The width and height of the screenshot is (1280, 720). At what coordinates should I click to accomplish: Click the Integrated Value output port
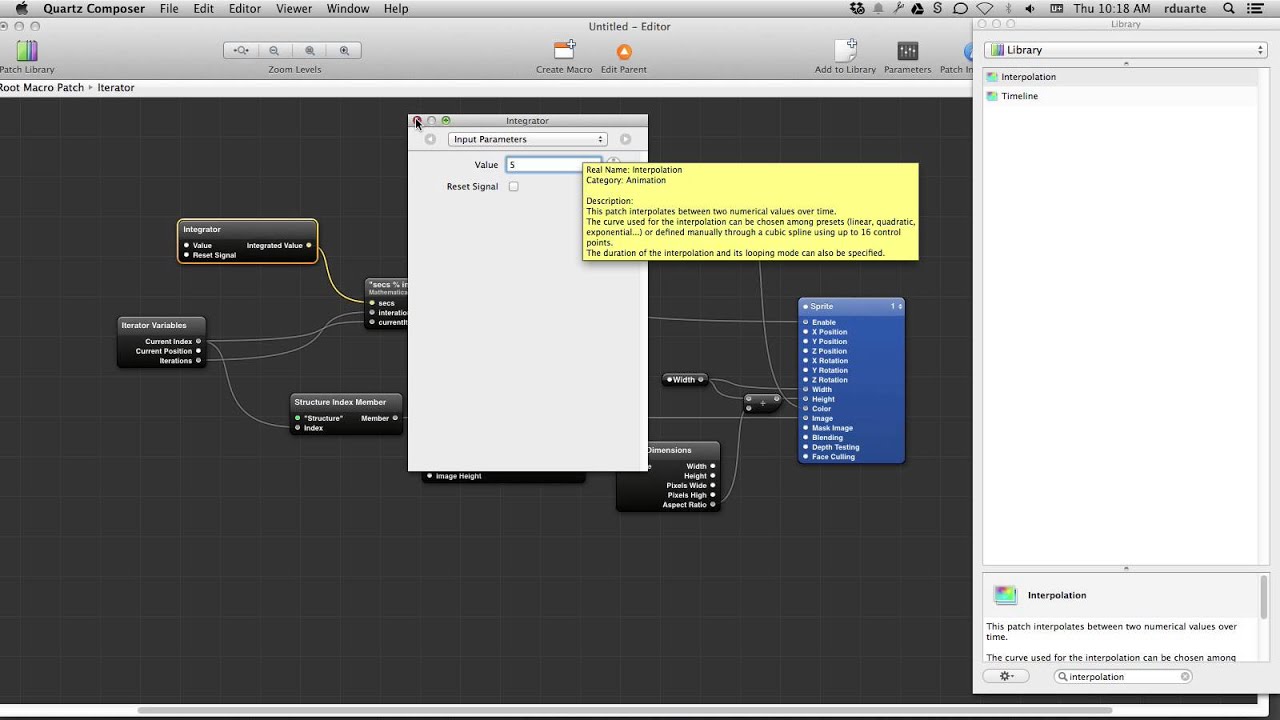pos(308,245)
